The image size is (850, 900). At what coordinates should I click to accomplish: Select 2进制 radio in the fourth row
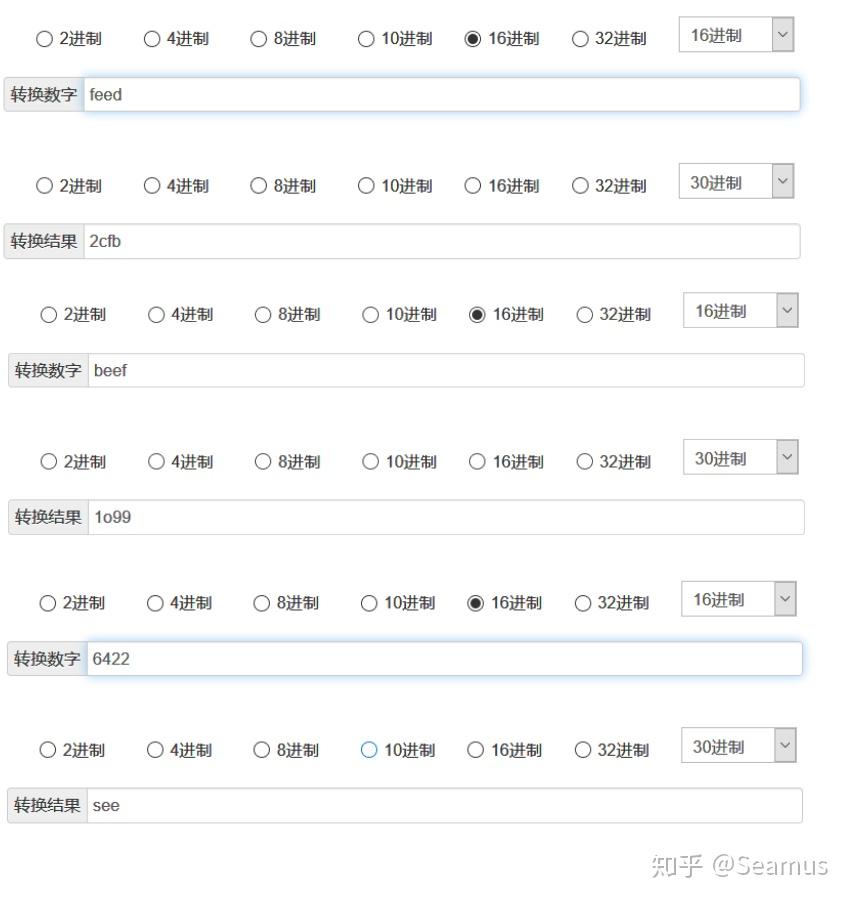point(47,461)
